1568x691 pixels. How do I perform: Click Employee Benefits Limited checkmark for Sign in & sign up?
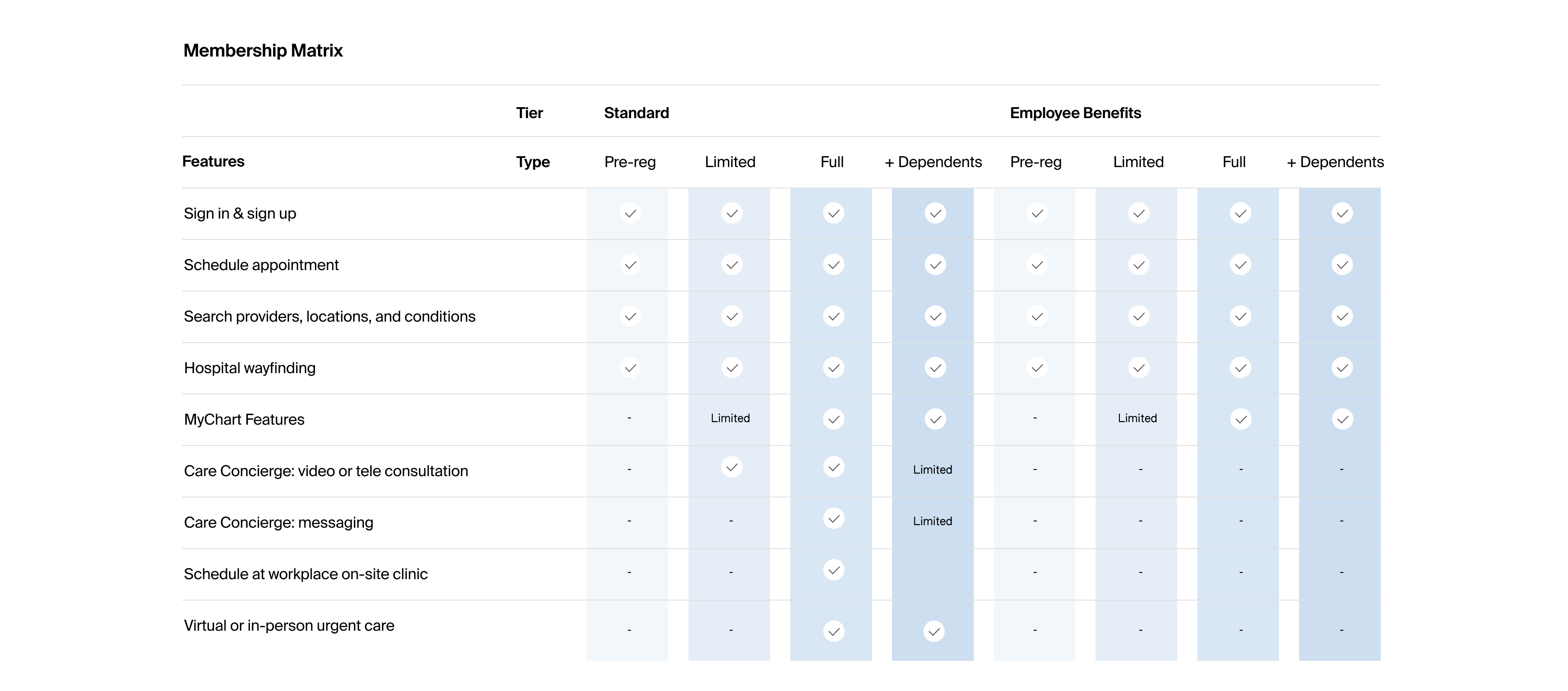click(1138, 213)
